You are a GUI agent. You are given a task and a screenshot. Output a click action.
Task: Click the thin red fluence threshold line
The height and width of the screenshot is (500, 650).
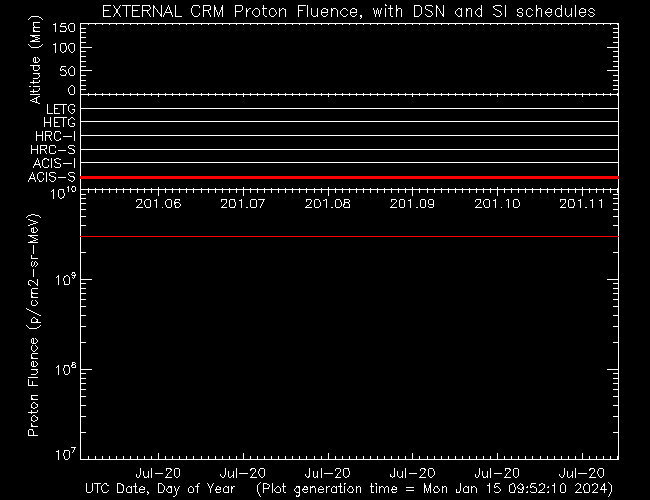[x=349, y=236]
